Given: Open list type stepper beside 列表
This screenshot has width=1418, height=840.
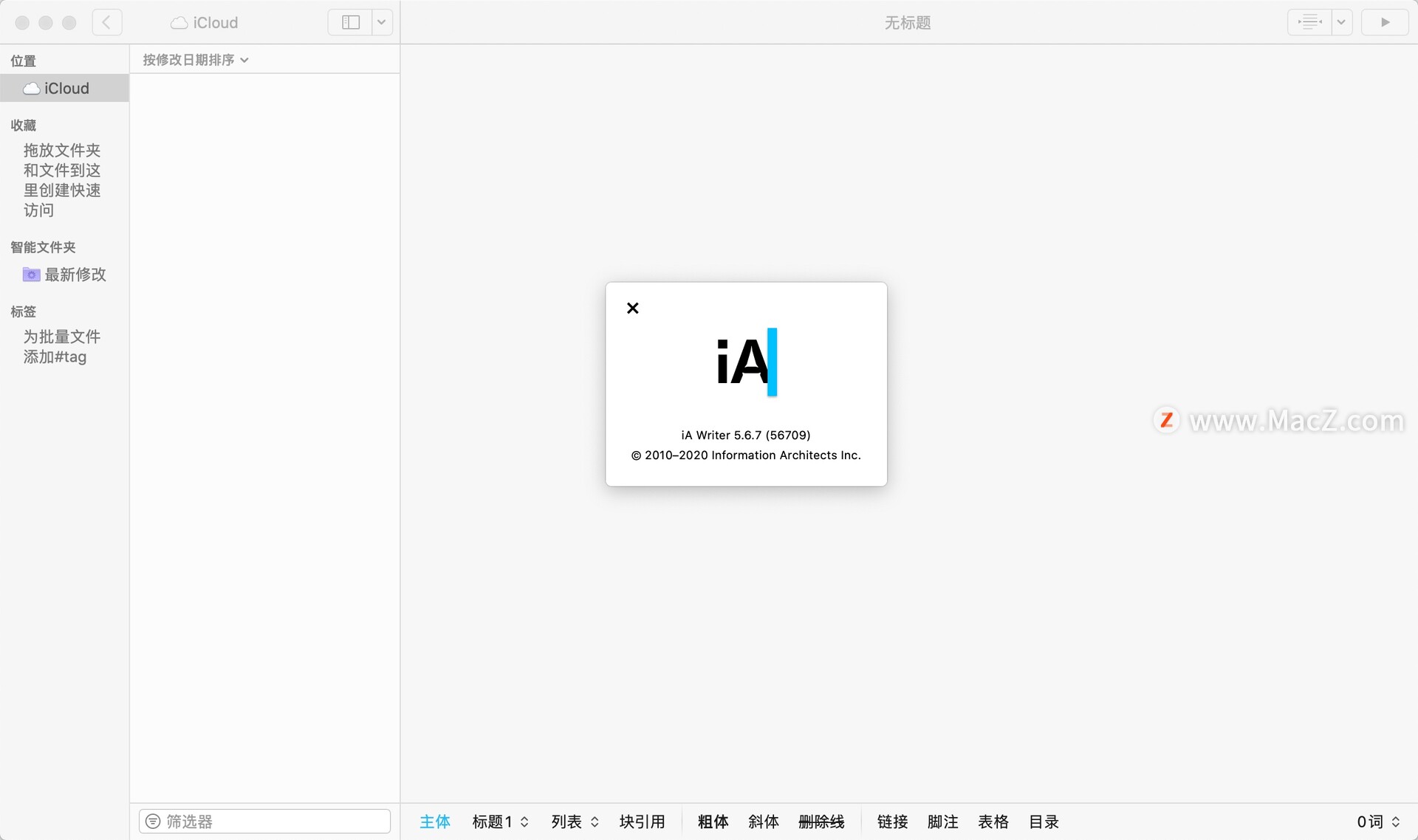Looking at the screenshot, I should point(595,822).
